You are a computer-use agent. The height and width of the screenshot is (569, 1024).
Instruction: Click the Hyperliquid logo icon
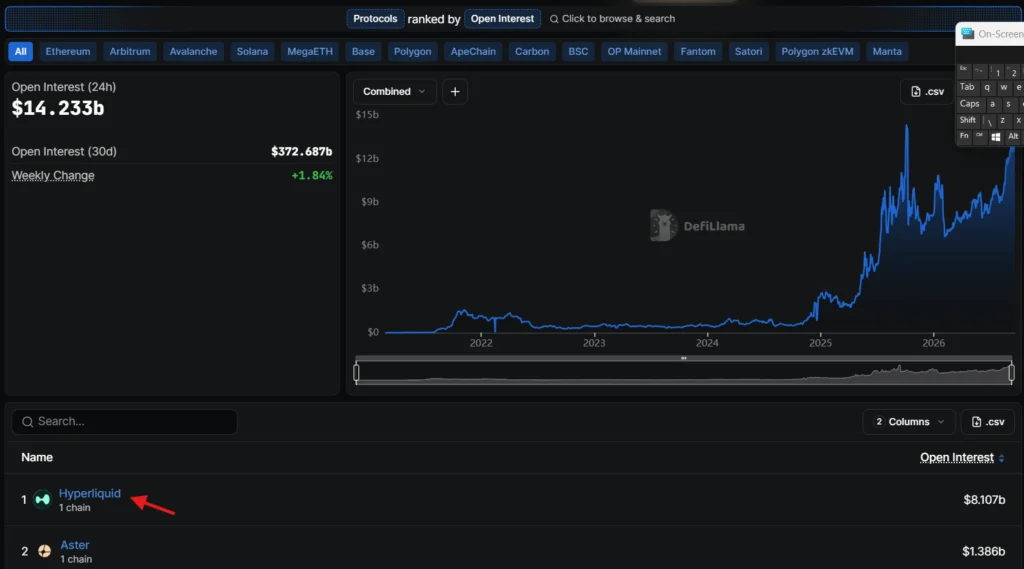pos(42,500)
